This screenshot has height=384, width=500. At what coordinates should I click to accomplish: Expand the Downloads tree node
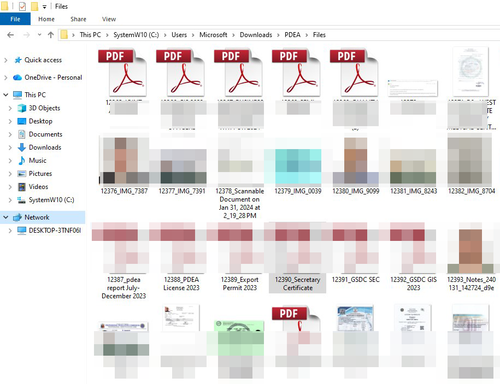(10, 148)
